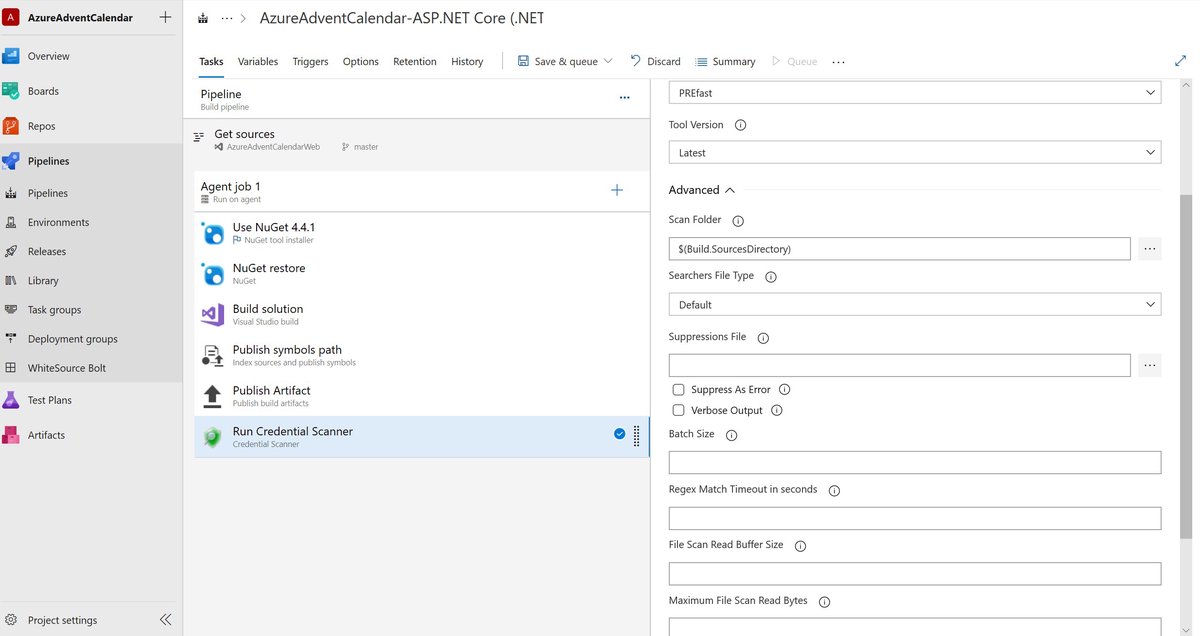Click the Environments sidebar icon
Viewport: 1200px width, 636px height.
(11, 222)
